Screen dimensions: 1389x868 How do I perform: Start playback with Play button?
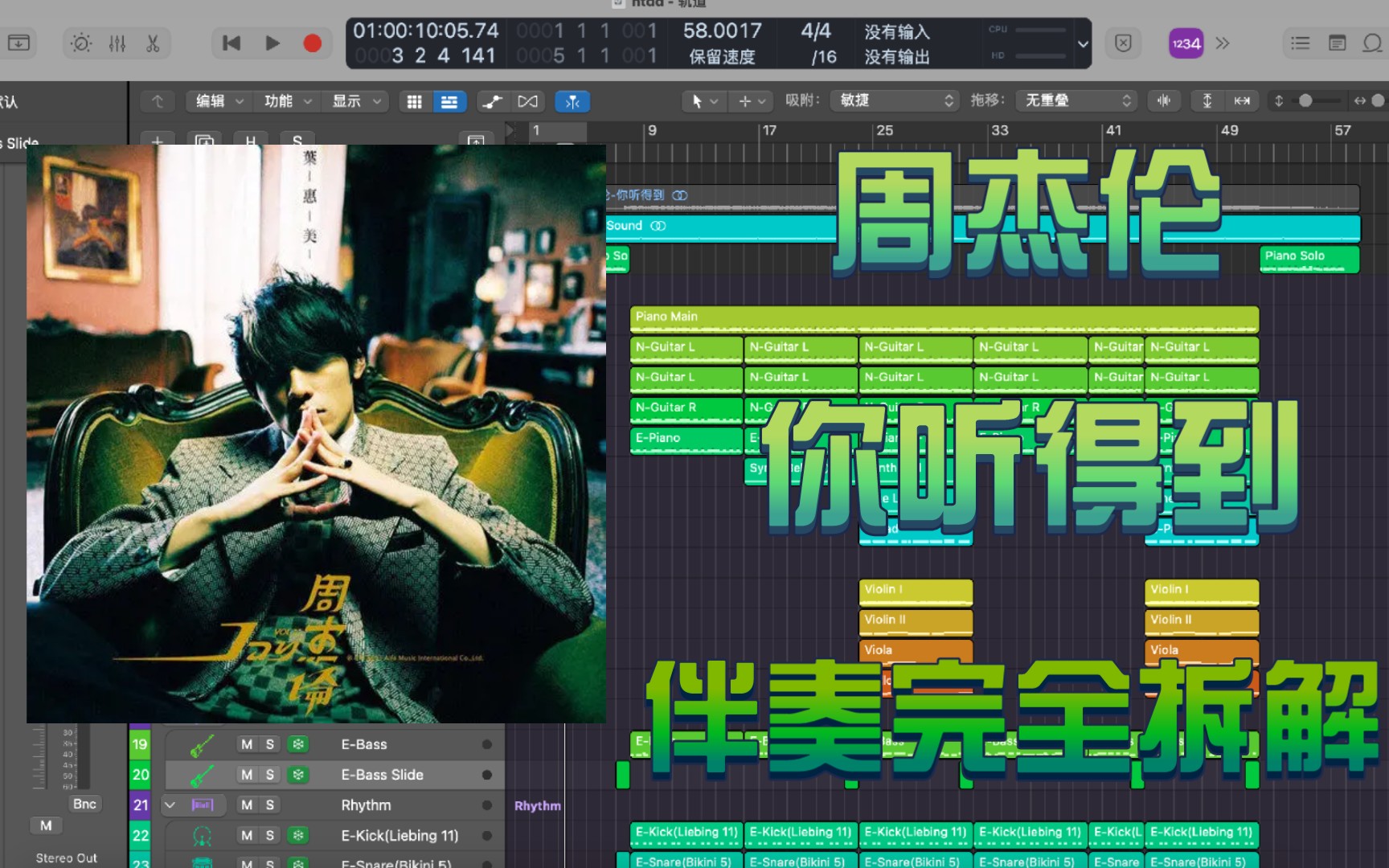pos(272,43)
